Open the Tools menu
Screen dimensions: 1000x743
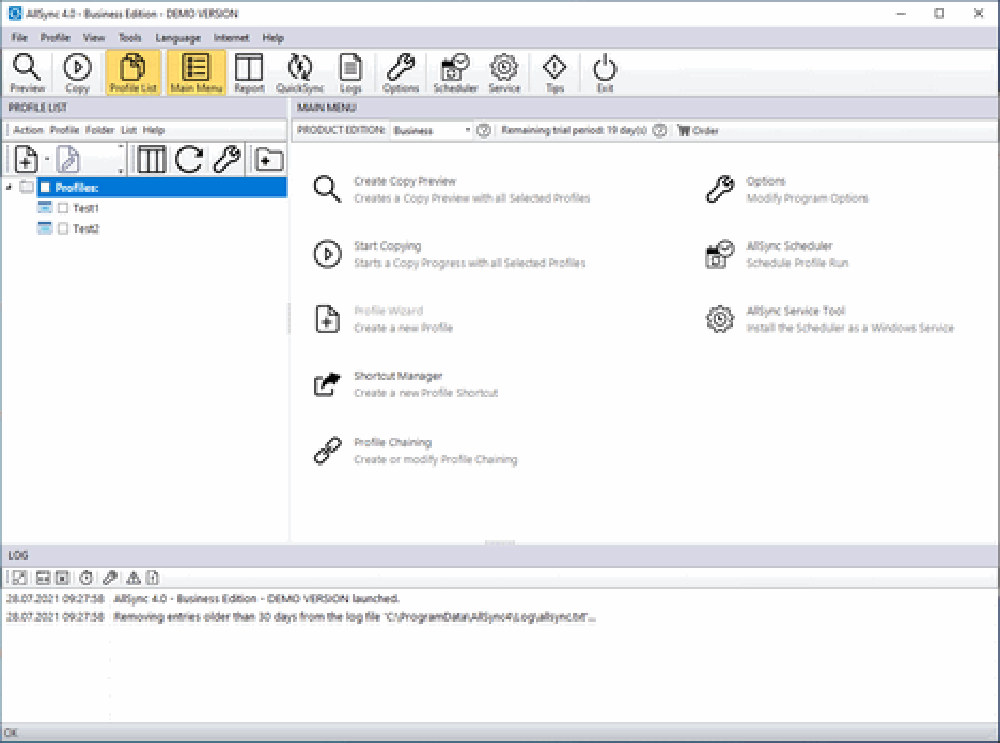click(x=129, y=37)
